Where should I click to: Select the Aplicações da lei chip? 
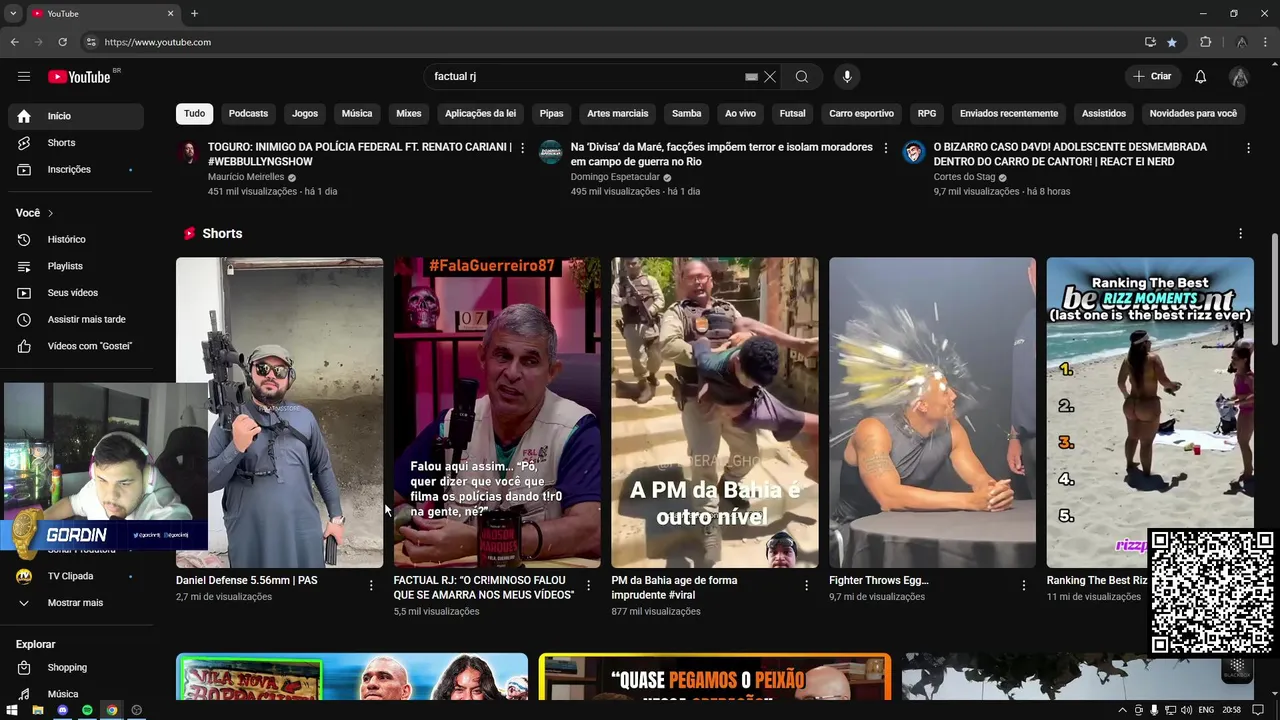click(481, 114)
